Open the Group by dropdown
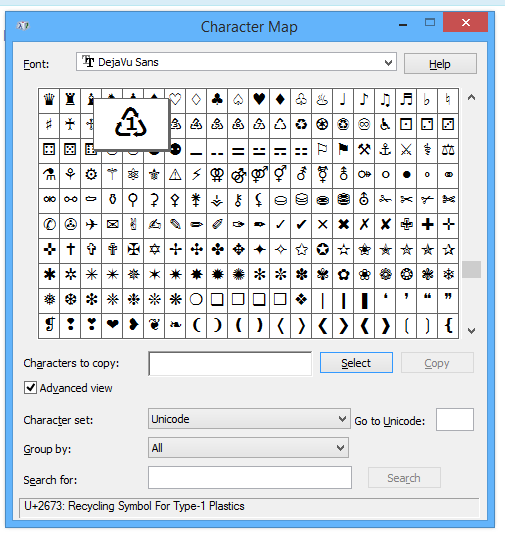The height and width of the screenshot is (534, 505). (x=248, y=447)
